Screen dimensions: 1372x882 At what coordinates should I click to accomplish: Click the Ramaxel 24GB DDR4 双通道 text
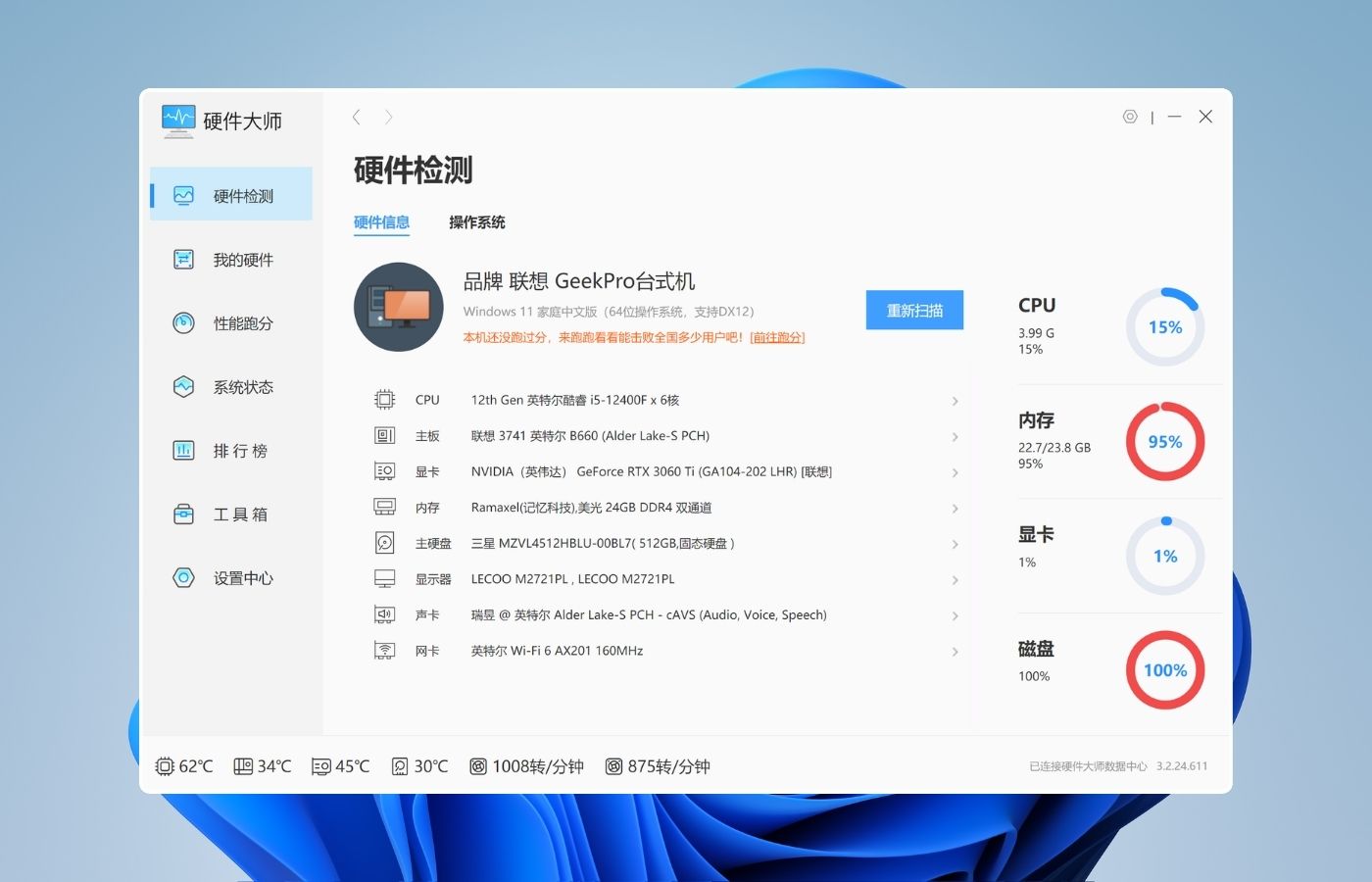tap(591, 508)
